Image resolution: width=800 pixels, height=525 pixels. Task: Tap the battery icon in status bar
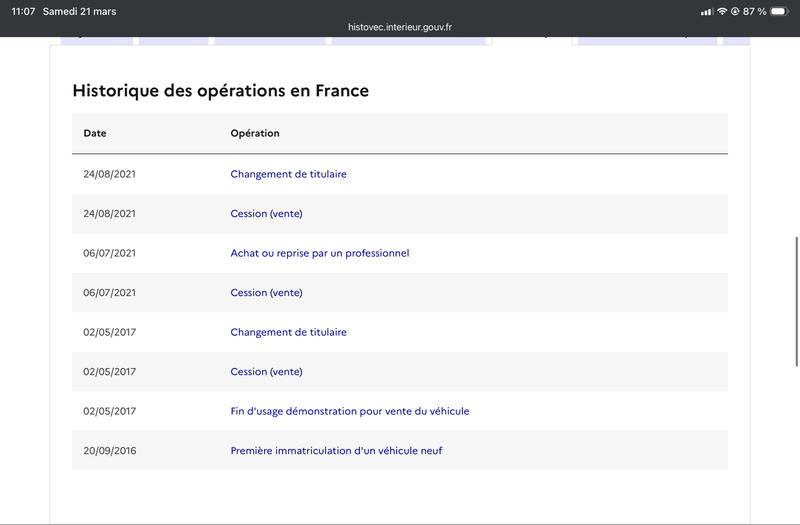(x=780, y=11)
